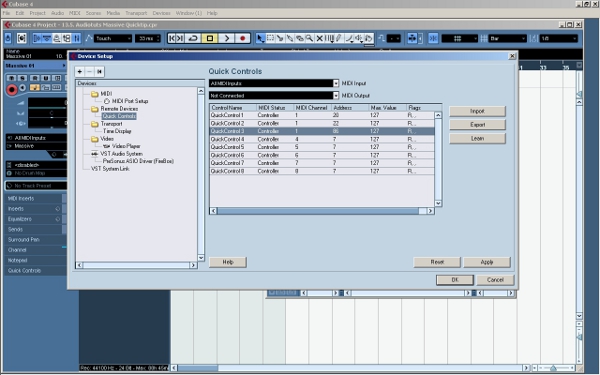Click the Help button in dialog
Screen dimensions: 600x375
(228, 262)
